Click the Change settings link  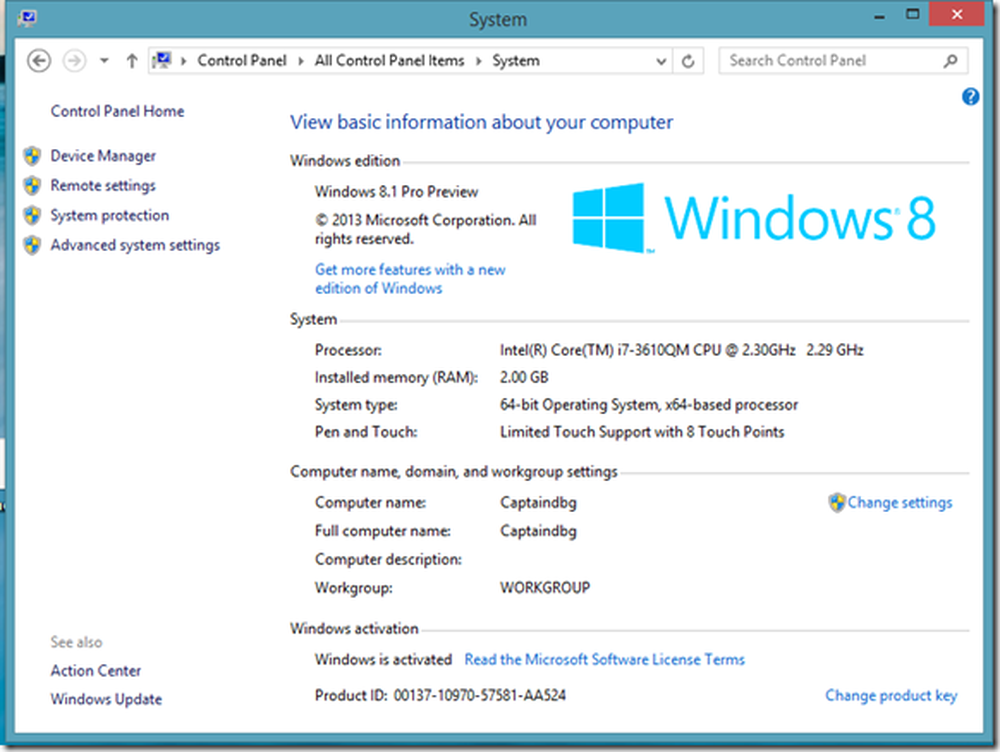899,503
